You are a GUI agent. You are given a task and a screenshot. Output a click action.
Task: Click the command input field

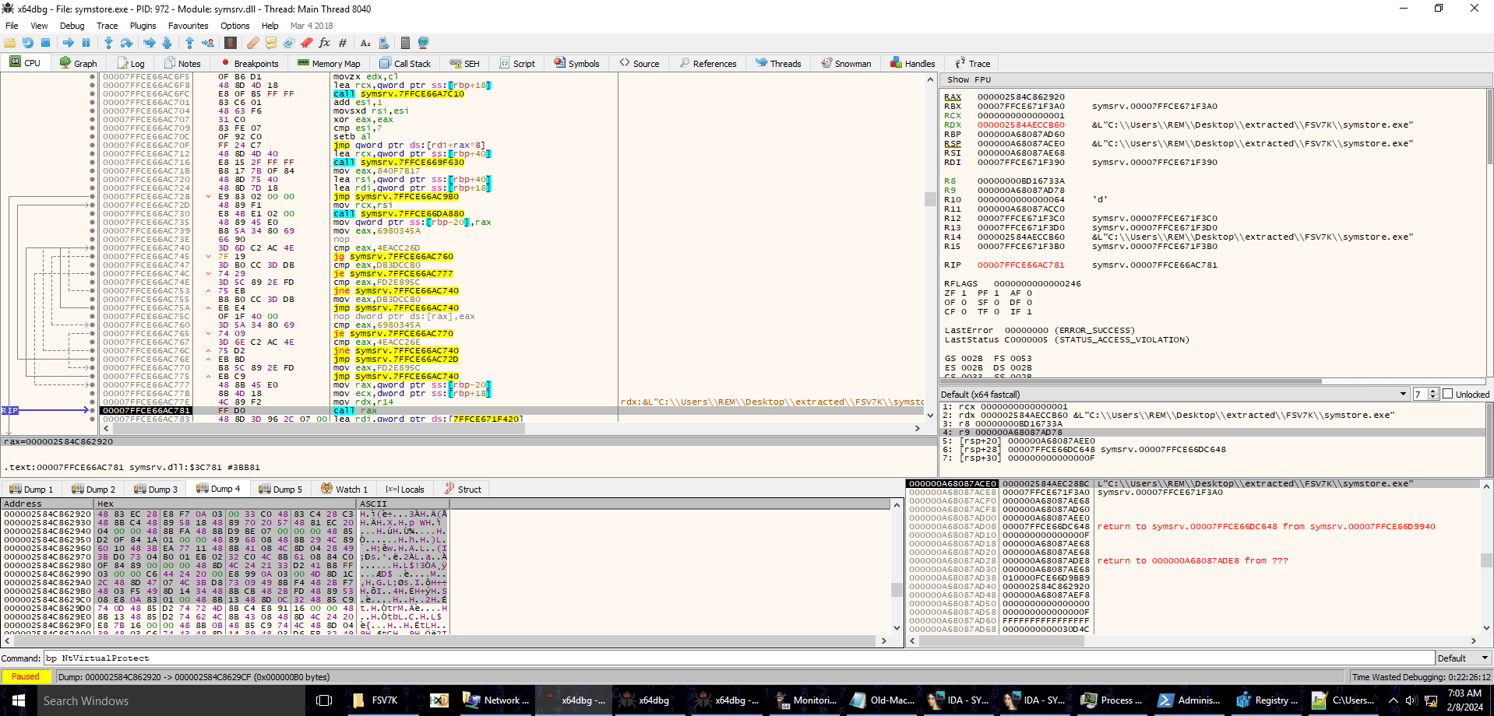click(737, 658)
